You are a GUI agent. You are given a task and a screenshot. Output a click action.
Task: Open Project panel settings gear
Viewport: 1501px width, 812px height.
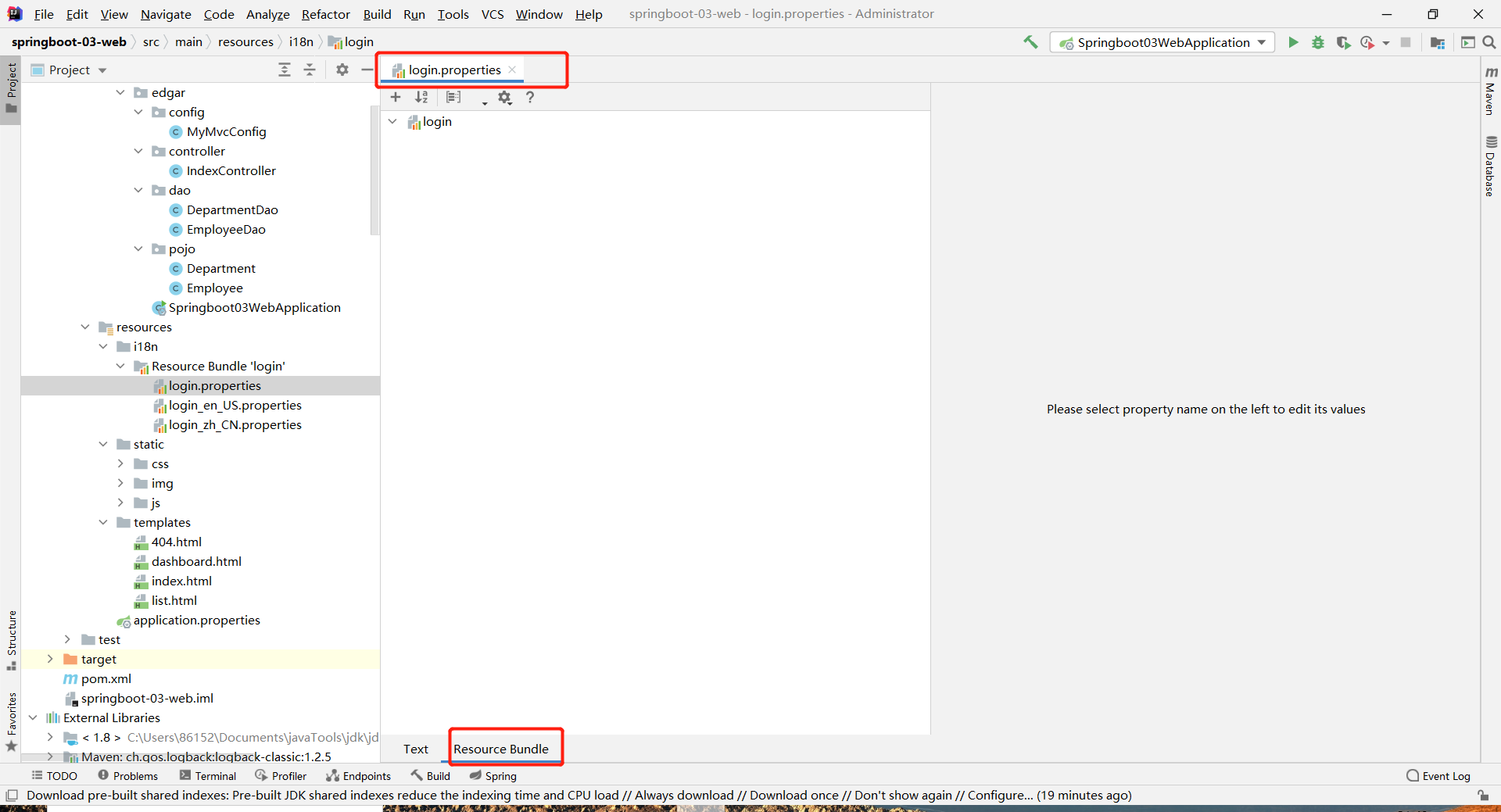342,70
